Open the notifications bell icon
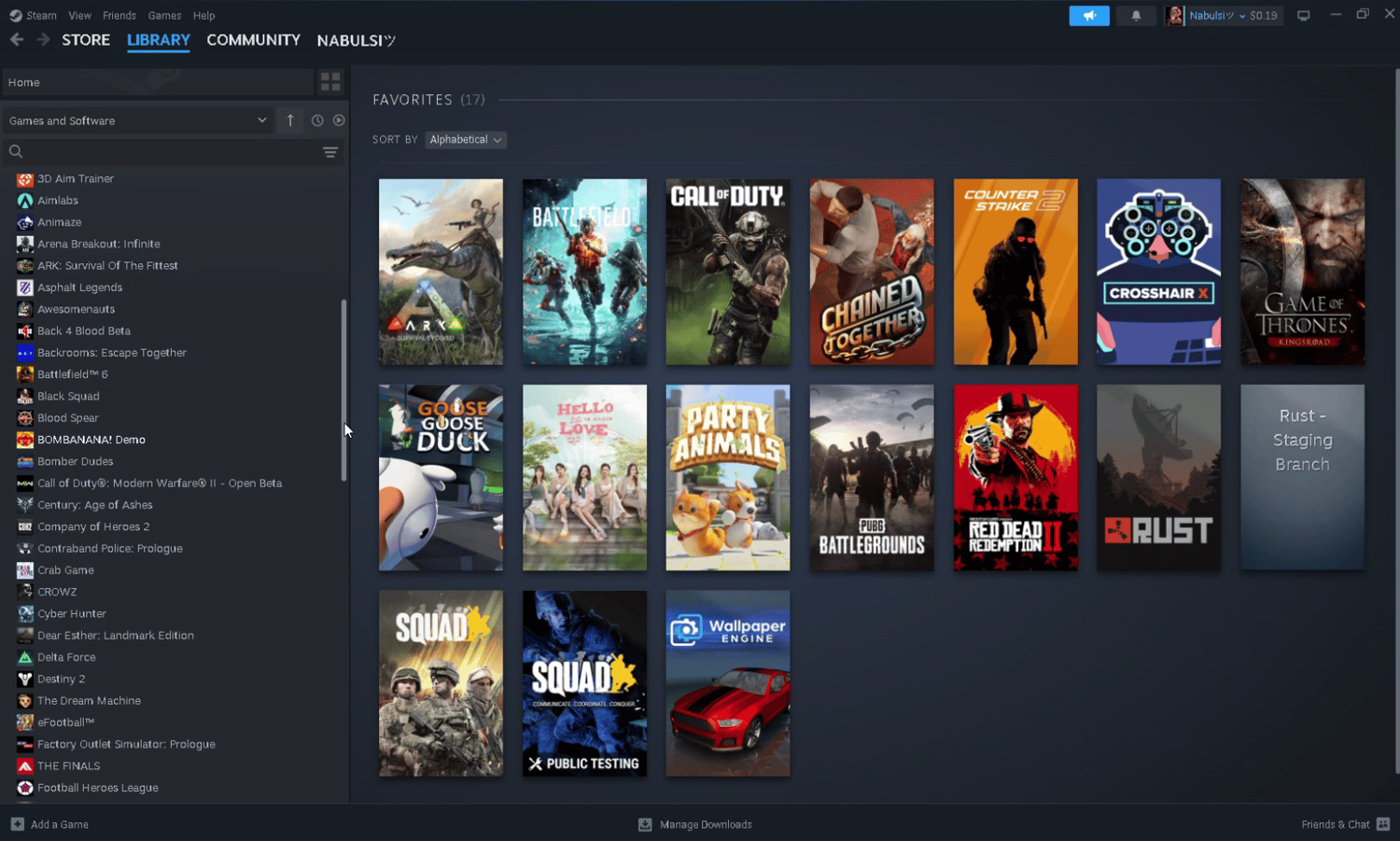This screenshot has width=1400, height=841. (x=1136, y=16)
